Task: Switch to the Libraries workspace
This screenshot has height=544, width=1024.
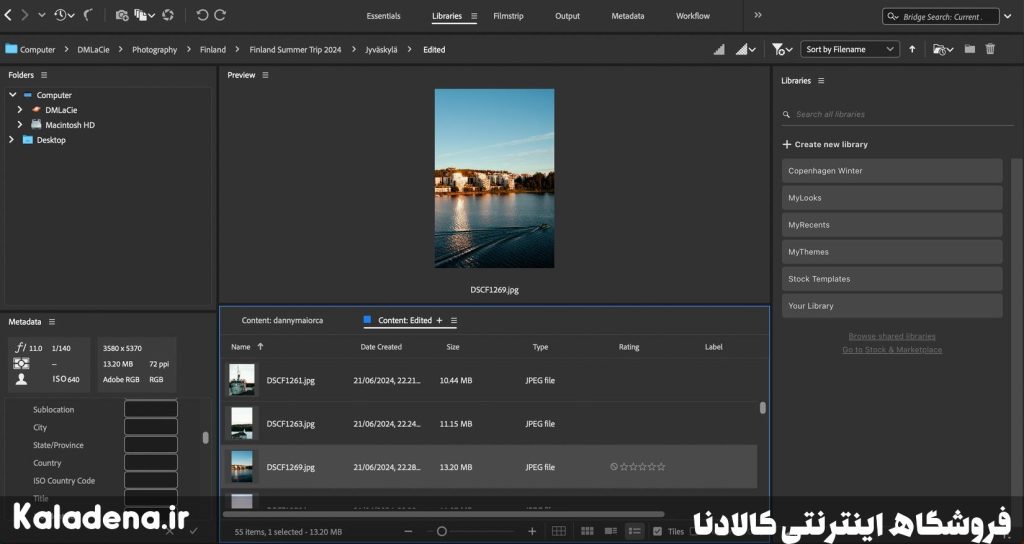Action: click(447, 16)
